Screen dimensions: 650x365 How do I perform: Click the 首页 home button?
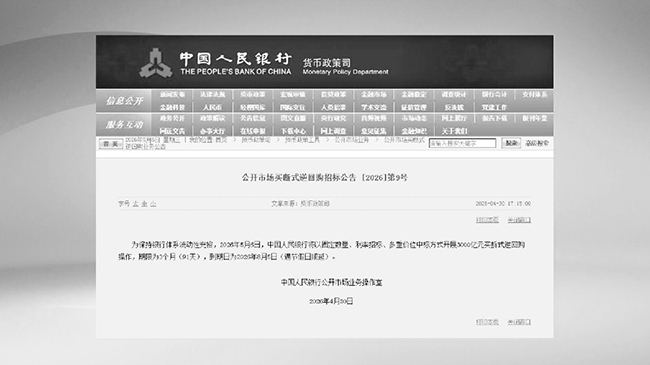(111, 144)
